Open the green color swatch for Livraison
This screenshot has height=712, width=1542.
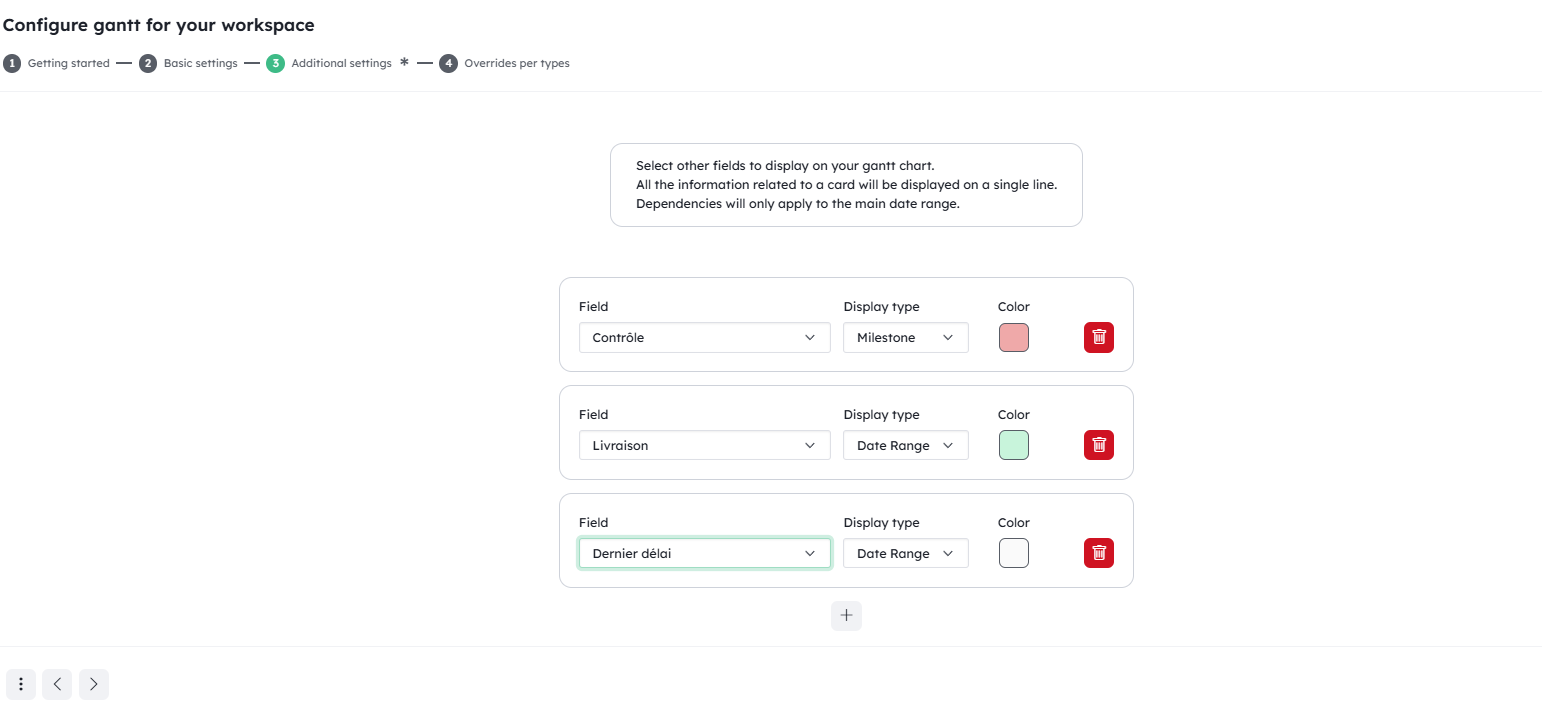tap(1013, 446)
